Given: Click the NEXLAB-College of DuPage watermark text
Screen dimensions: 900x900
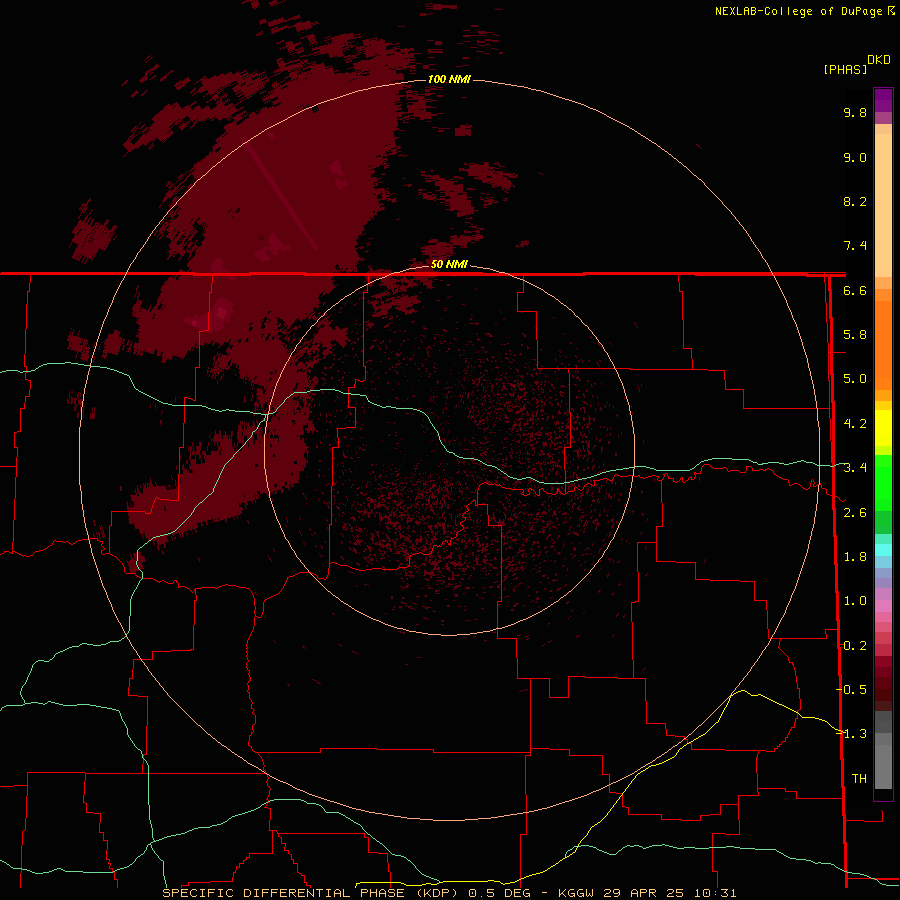Looking at the screenshot, I should [798, 11].
